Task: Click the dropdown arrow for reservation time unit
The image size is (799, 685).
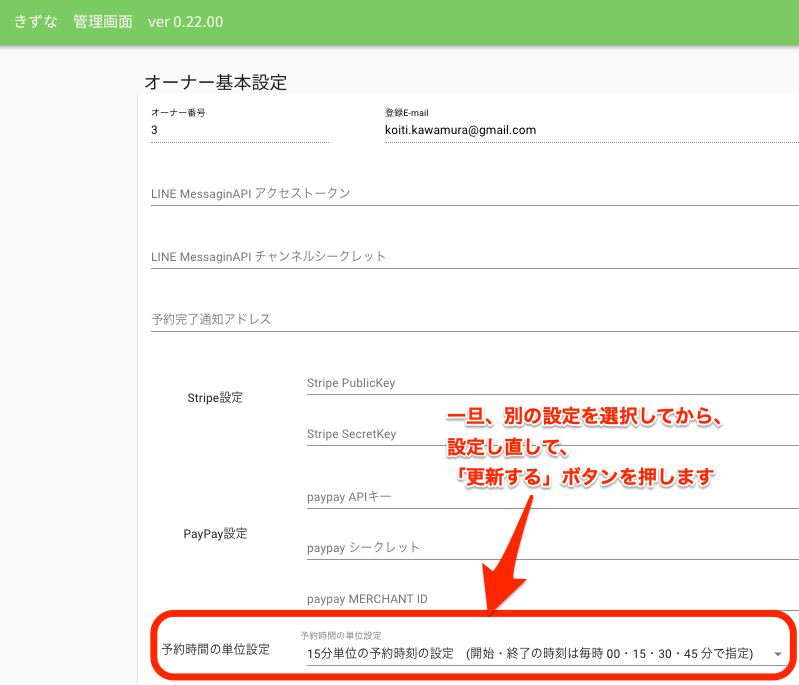Action: click(778, 655)
